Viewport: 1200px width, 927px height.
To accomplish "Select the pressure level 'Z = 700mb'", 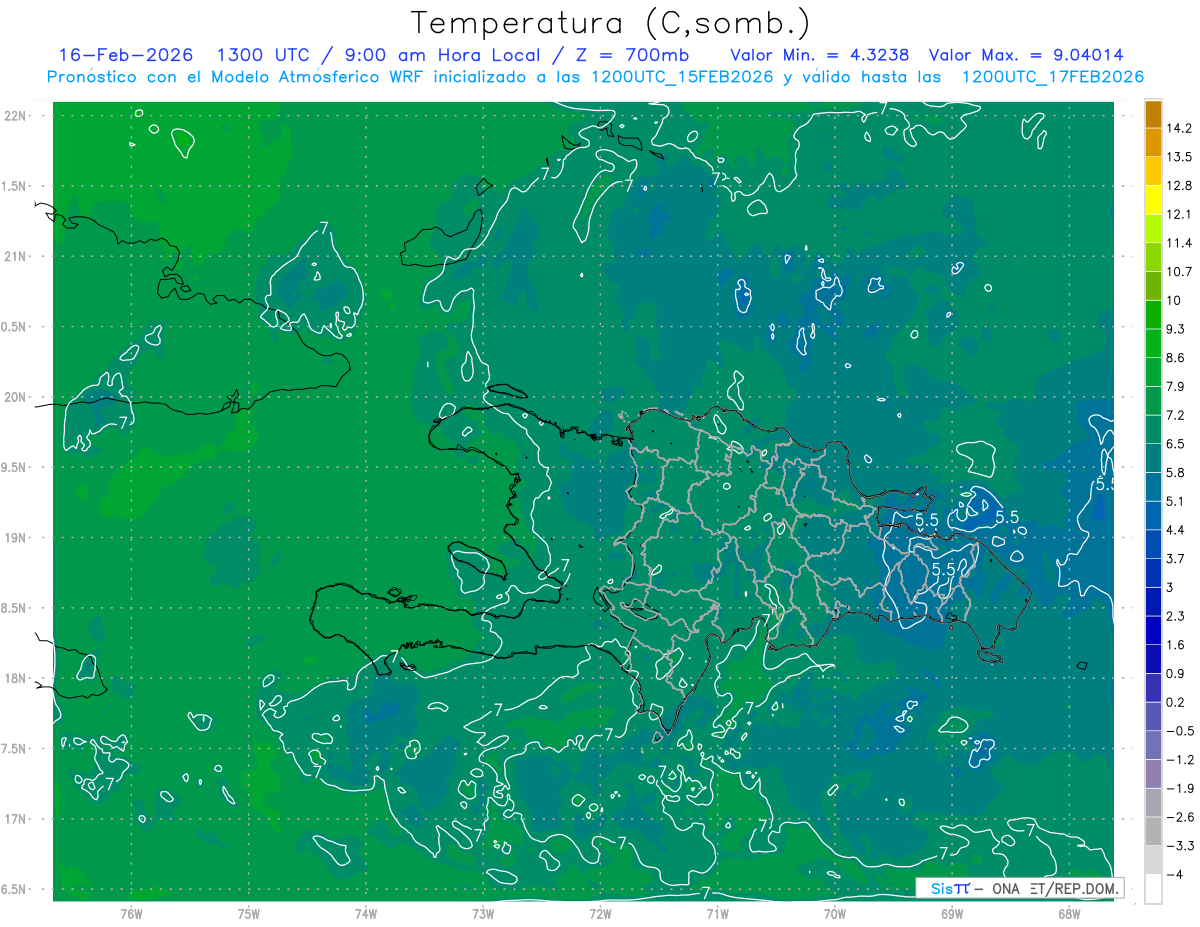I will pyautogui.click(x=630, y=54).
